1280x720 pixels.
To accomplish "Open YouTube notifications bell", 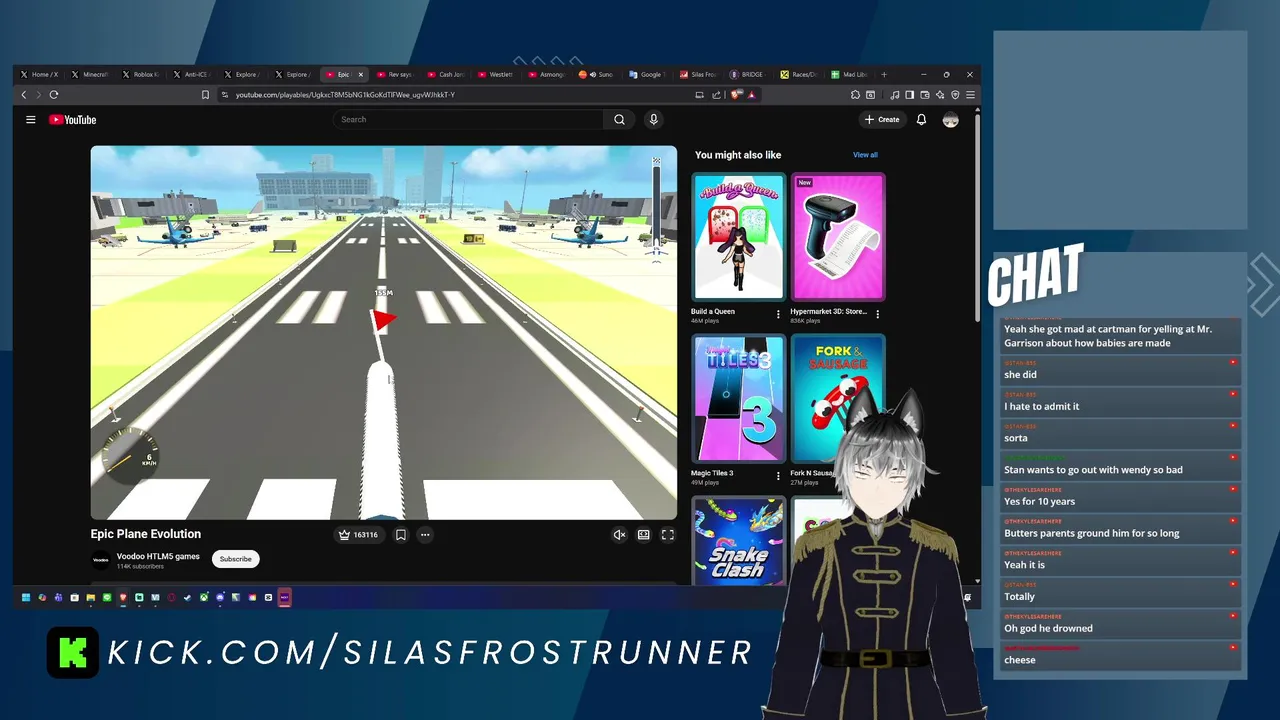I will pos(921,119).
